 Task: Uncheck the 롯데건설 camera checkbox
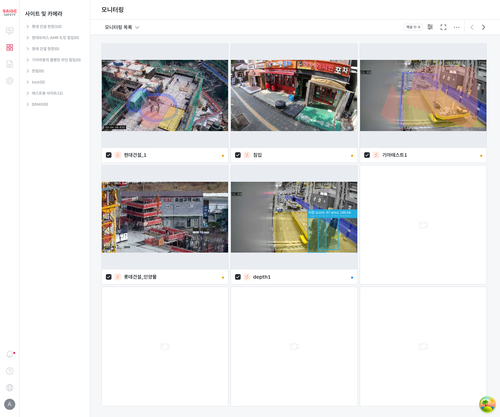[109, 277]
